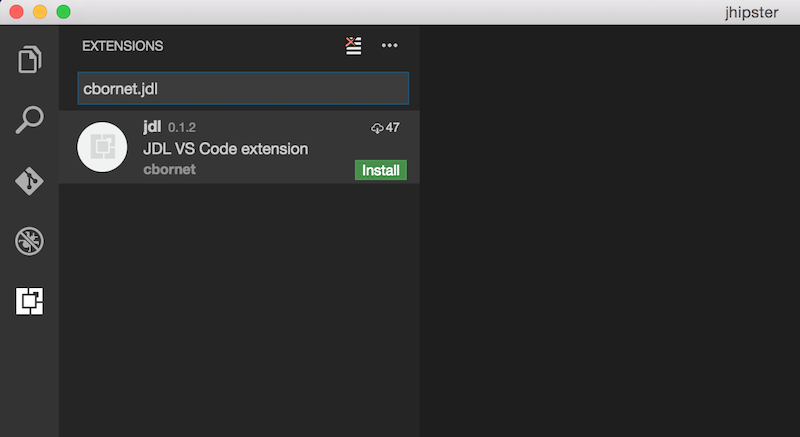Click the cbornet publisher name
Screen dimensions: 800x437
tap(169, 170)
